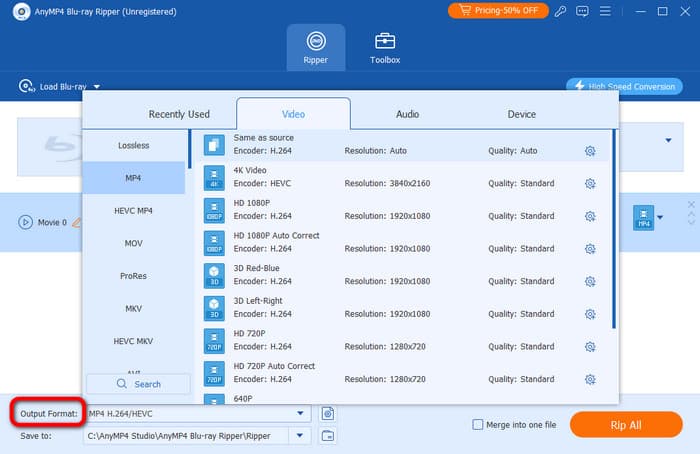Play the Movie 0 title

click(25, 222)
